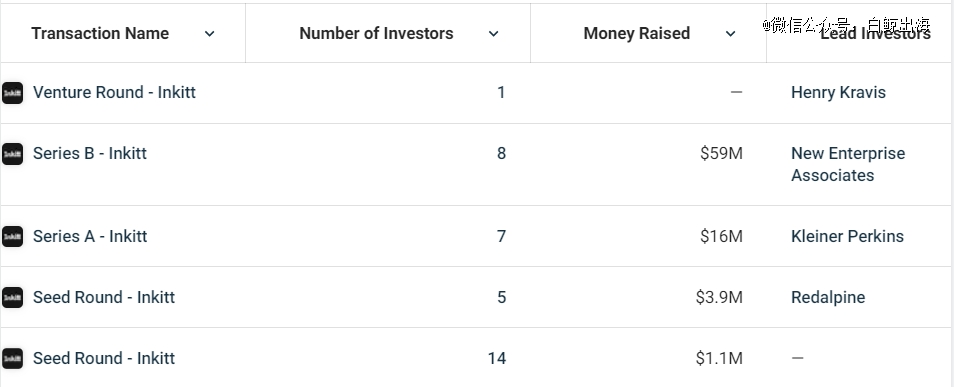Open Venture Round - Inkitt transaction
This screenshot has height=387, width=954.
[114, 92]
